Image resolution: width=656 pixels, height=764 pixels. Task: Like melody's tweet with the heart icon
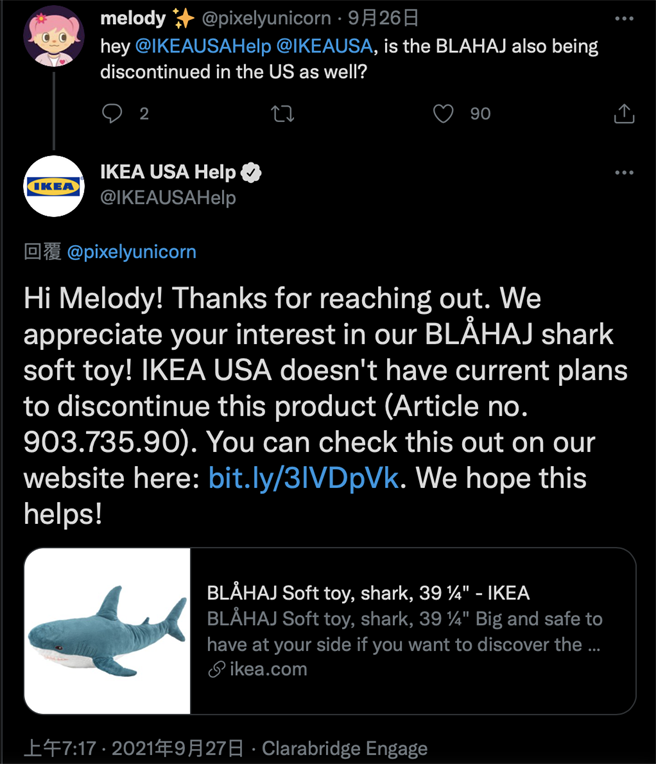443,114
